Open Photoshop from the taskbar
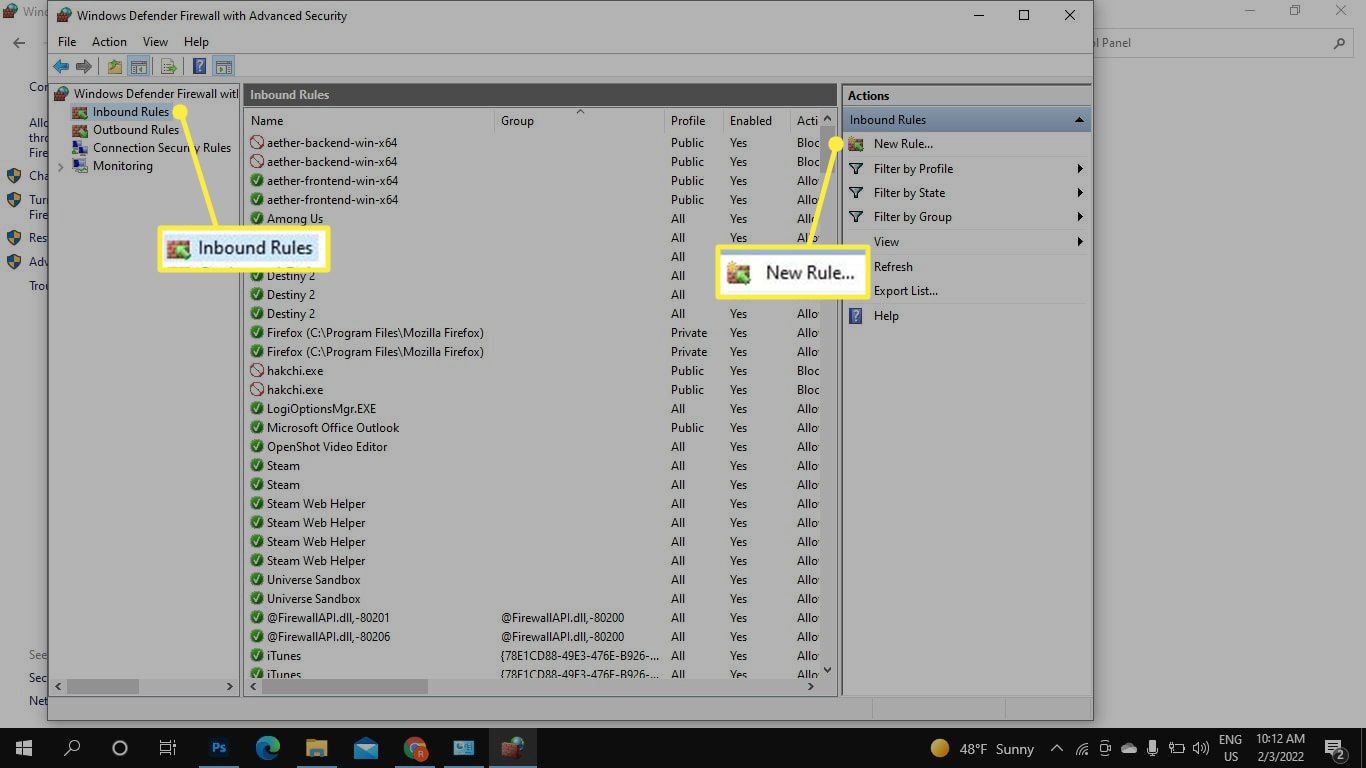 click(219, 748)
